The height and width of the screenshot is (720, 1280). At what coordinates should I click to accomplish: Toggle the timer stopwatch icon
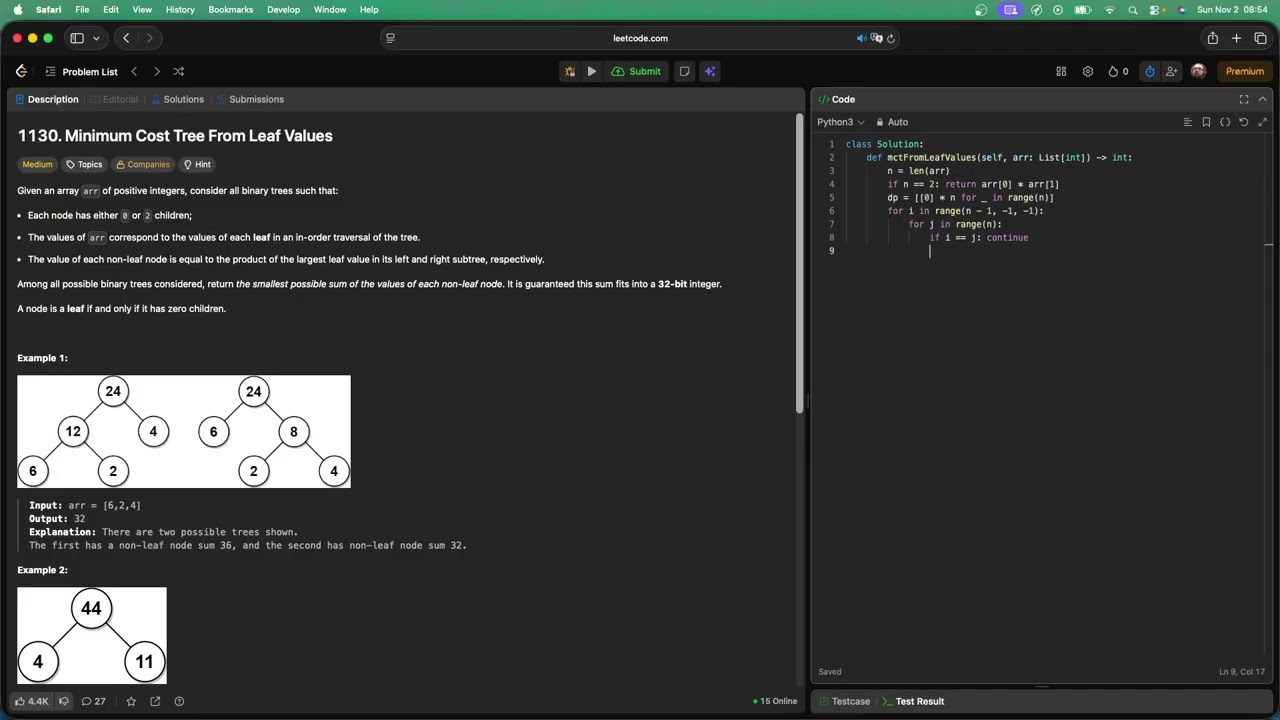coord(1149,71)
